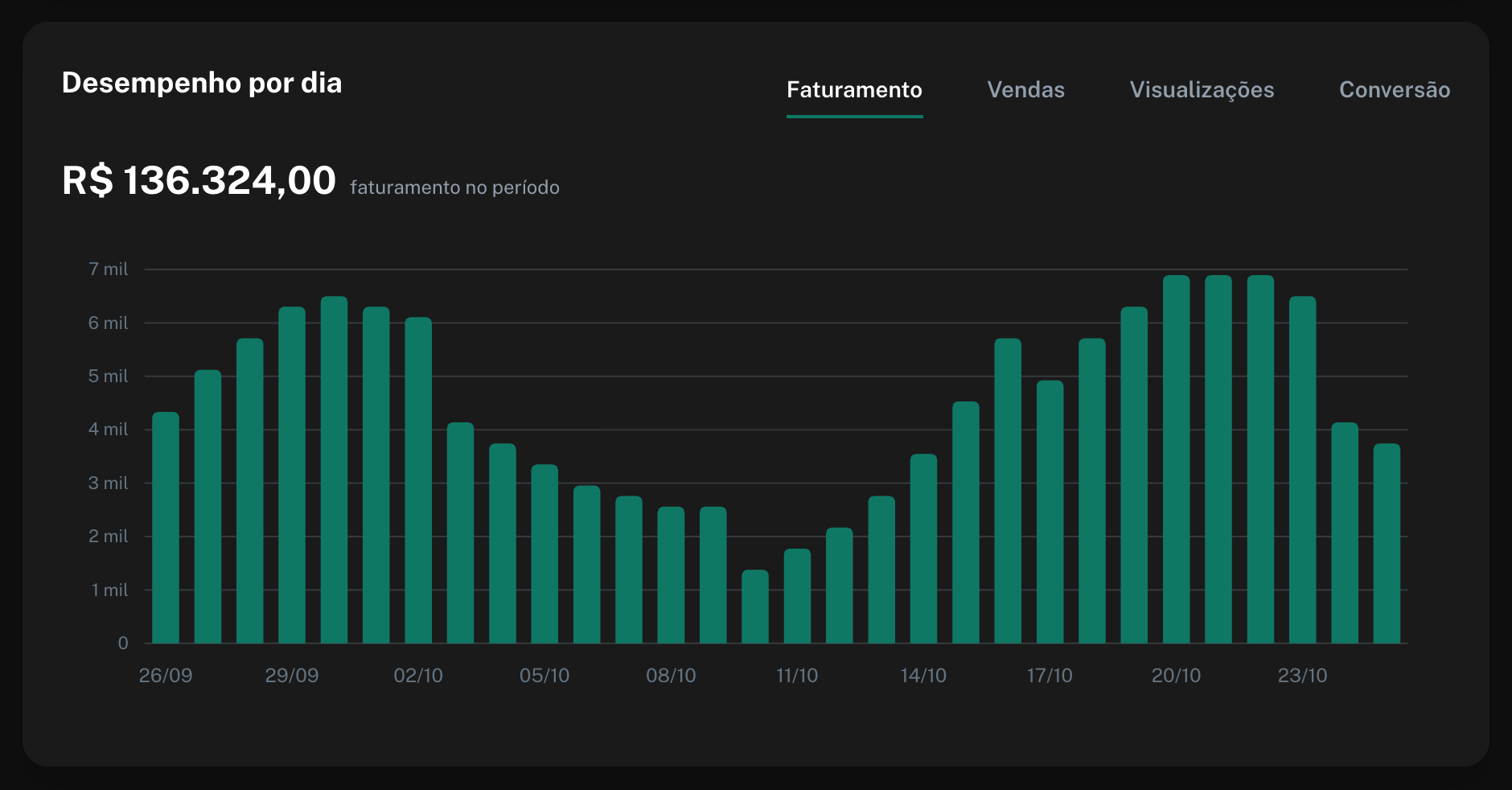Click the '7 mil' y-axis label
The height and width of the screenshot is (790, 1512).
109,270
